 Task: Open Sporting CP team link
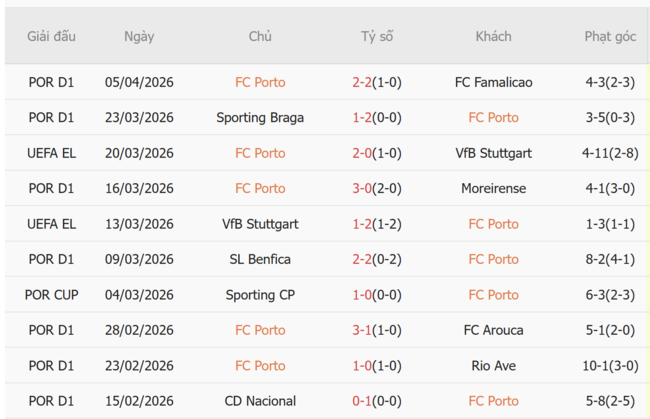pyautogui.click(x=260, y=295)
